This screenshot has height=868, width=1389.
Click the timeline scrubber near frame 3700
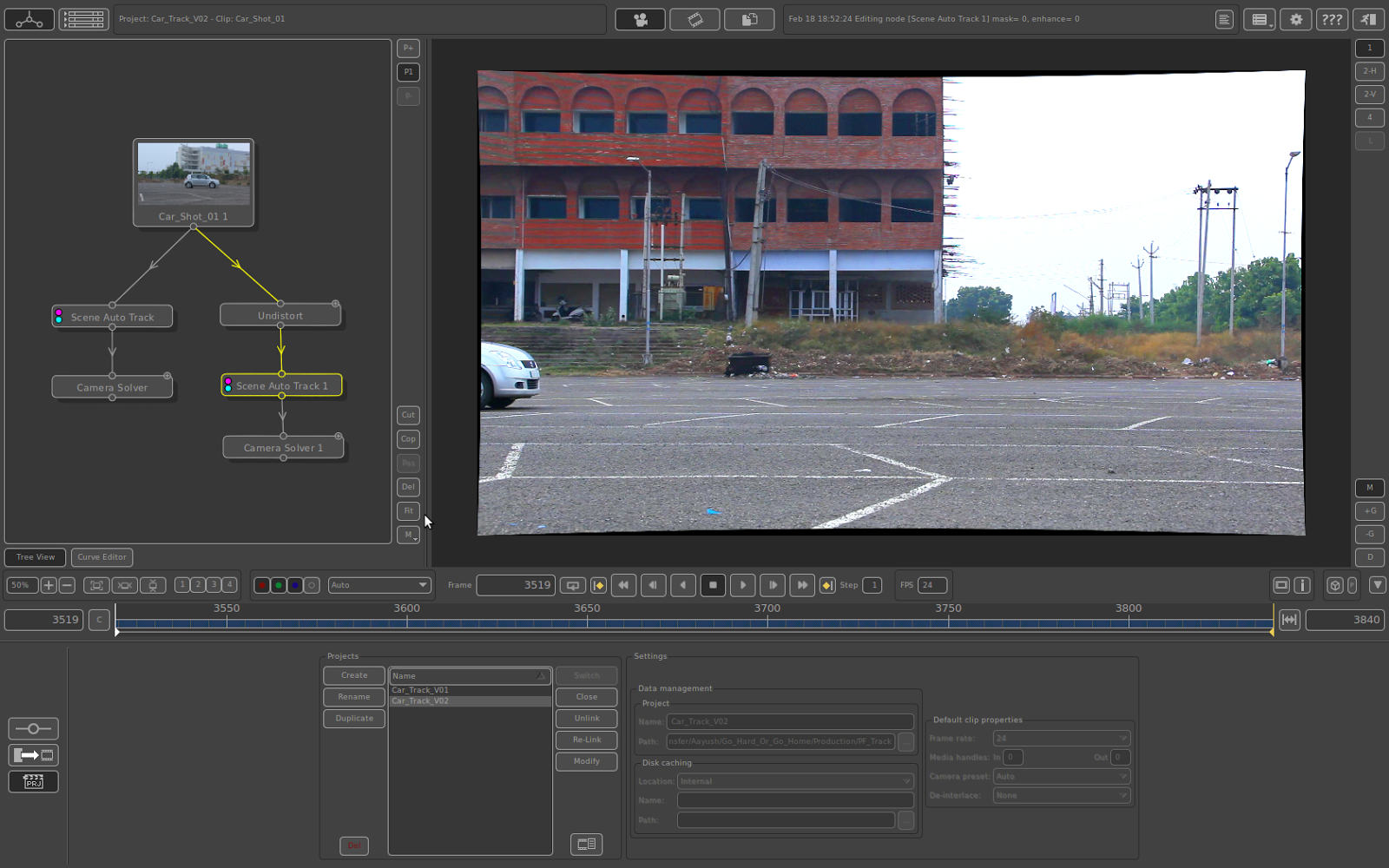(767, 620)
